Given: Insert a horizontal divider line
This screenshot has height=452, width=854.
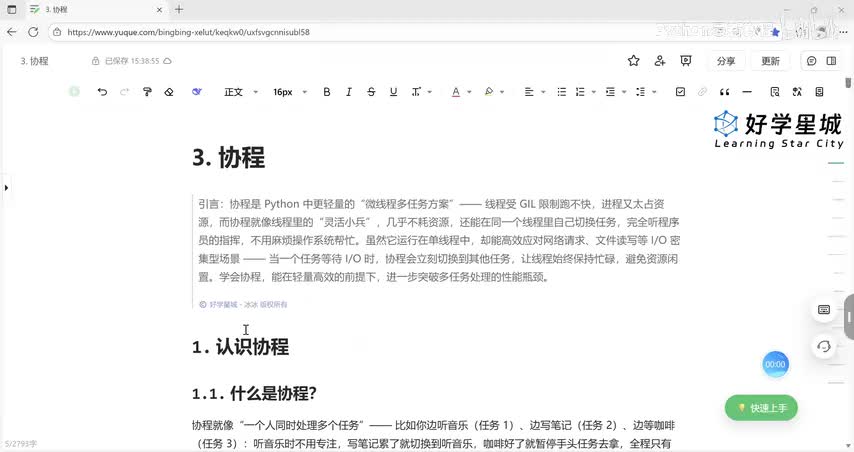Looking at the screenshot, I should click(747, 92).
